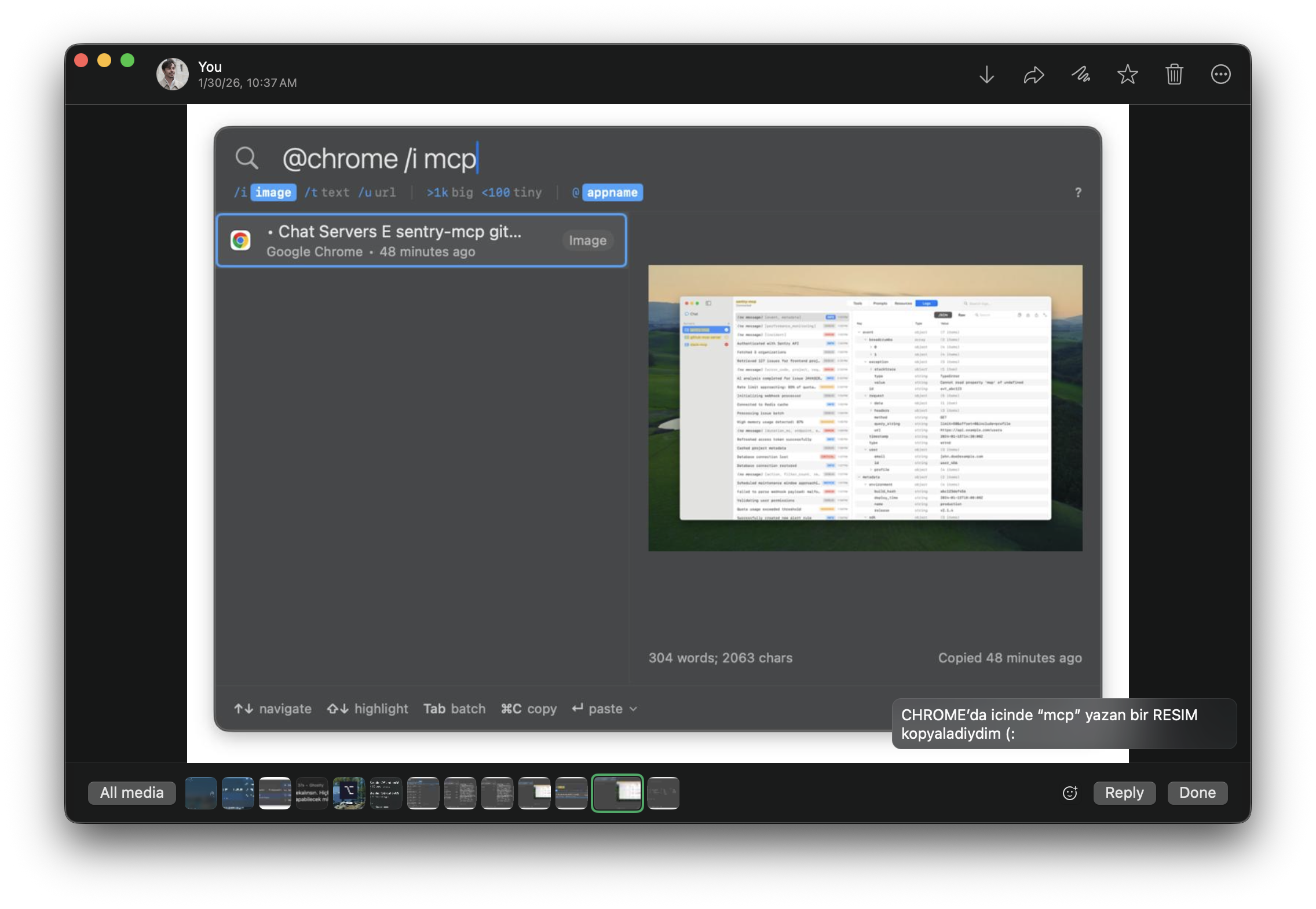The image size is (1316, 909).
Task: Click the Done button
Action: point(1197,793)
